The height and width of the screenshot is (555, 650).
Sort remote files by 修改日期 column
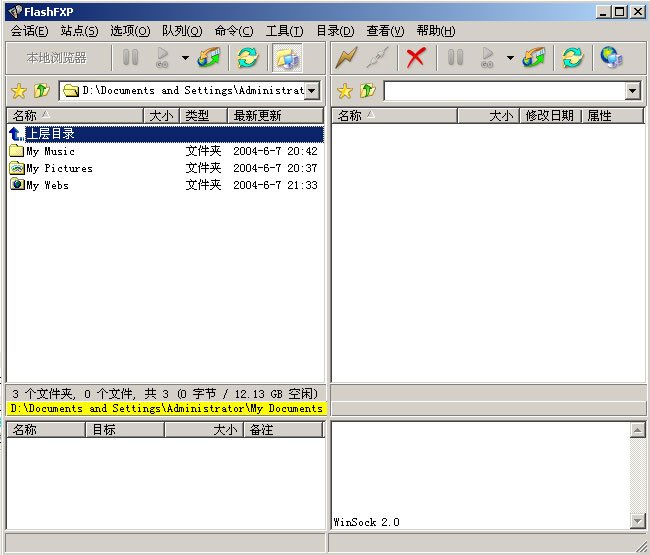pos(551,115)
